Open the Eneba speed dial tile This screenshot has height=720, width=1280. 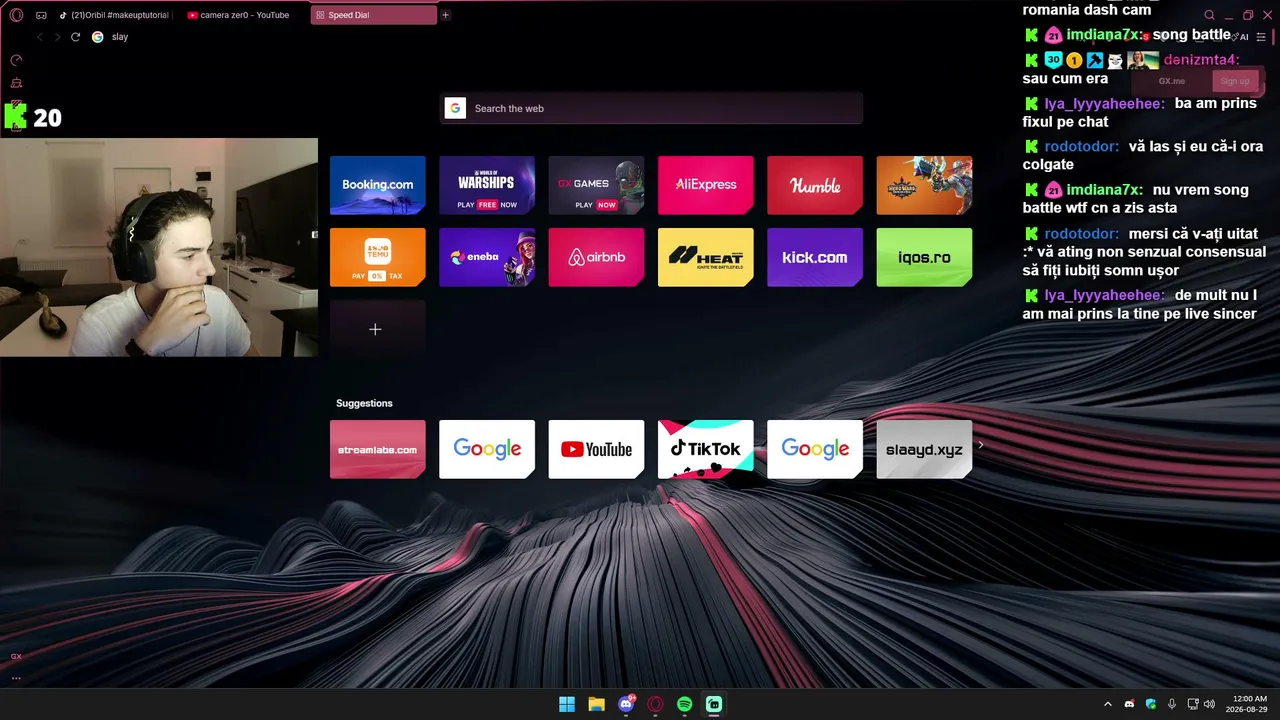tap(487, 257)
